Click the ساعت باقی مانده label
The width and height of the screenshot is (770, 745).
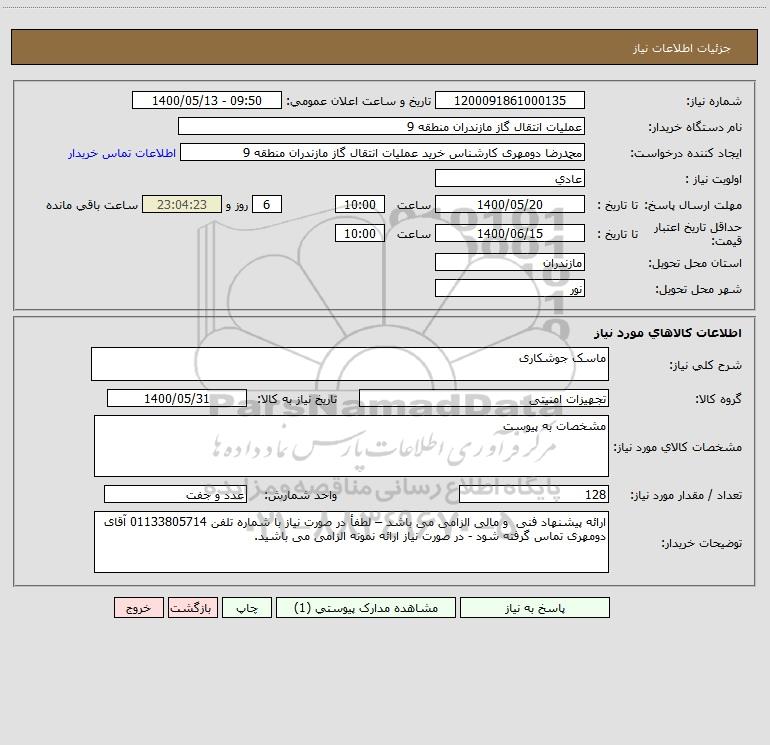92,205
